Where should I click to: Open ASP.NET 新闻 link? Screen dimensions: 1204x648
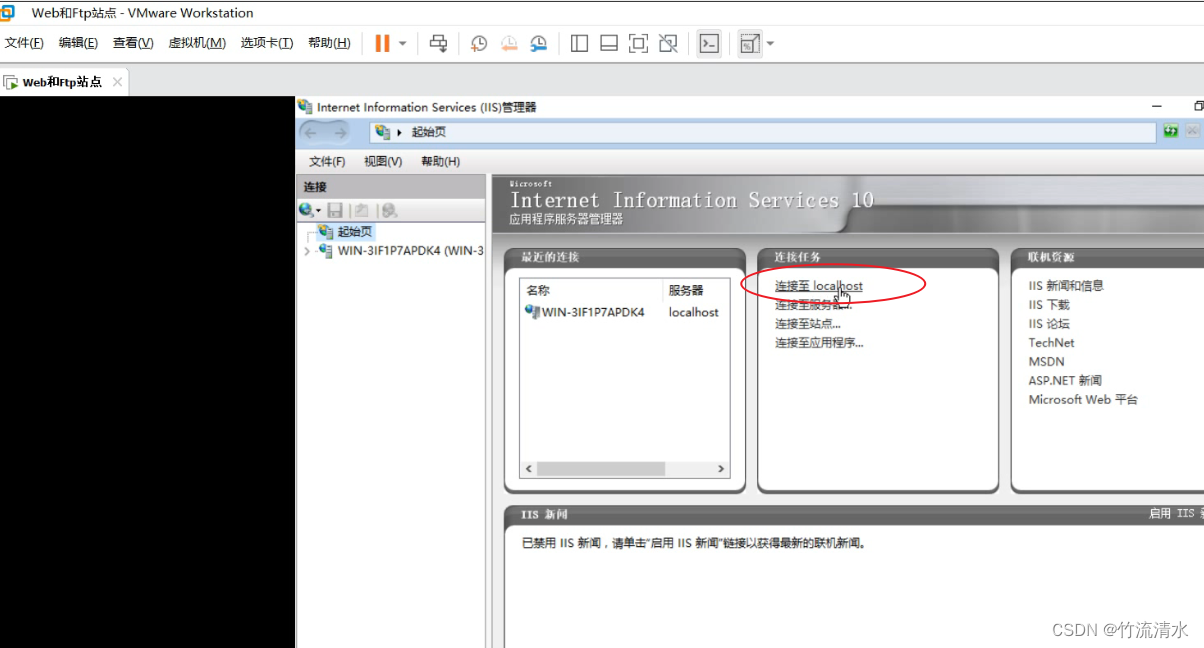[1065, 380]
